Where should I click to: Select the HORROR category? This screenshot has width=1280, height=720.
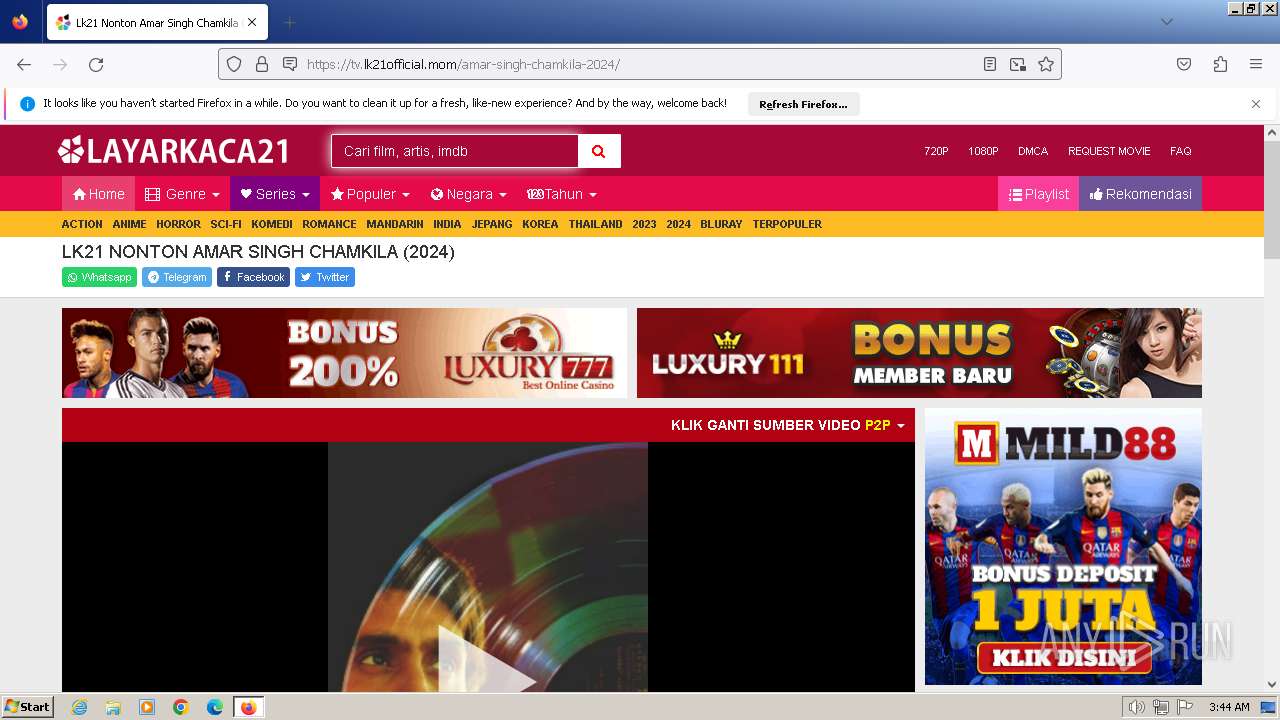tap(178, 224)
